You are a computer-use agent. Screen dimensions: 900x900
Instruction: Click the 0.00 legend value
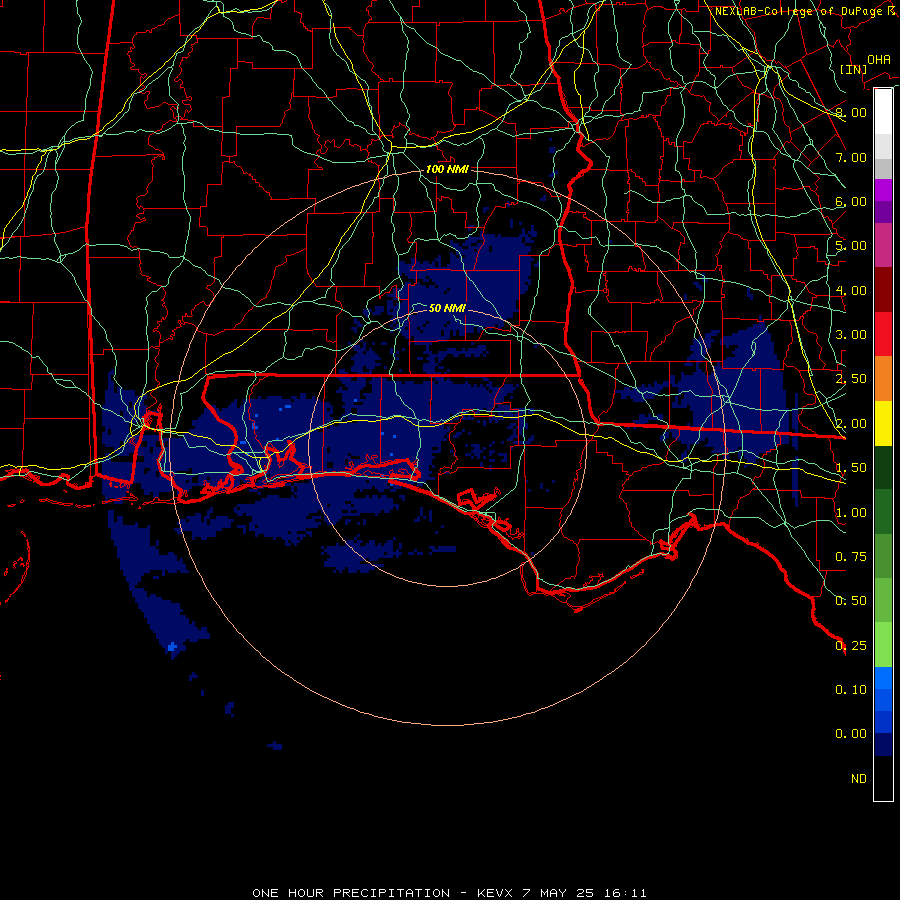[851, 734]
